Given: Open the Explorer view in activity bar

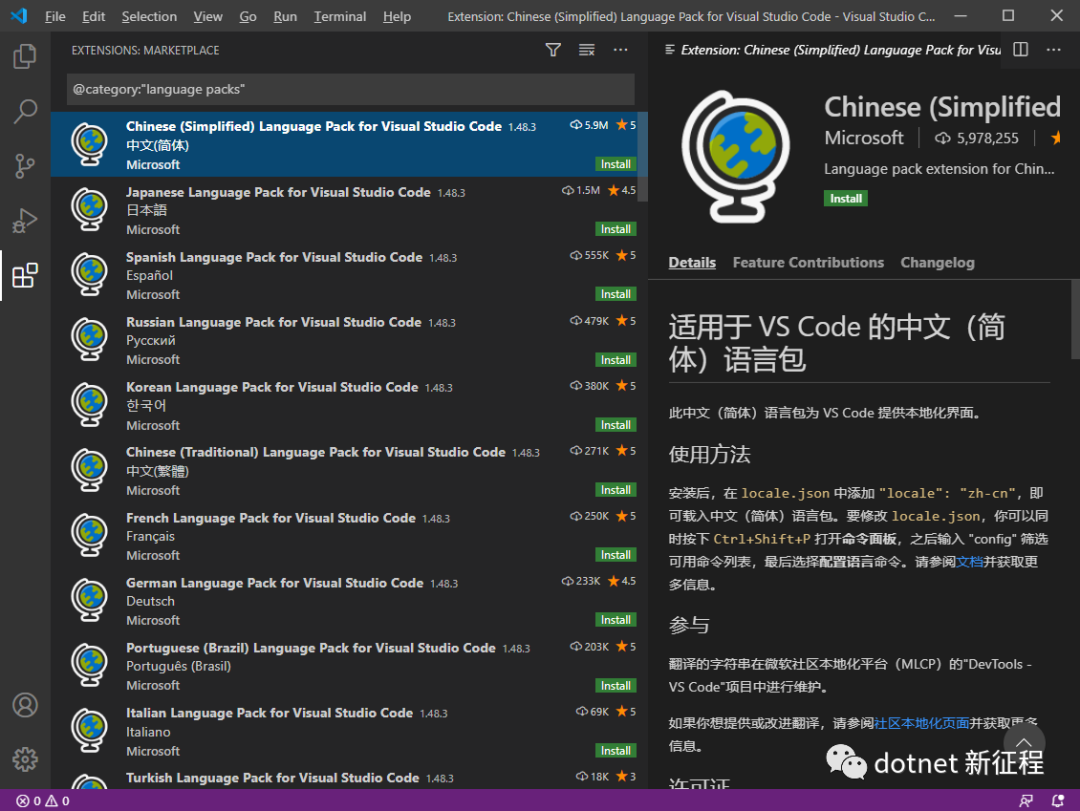Looking at the screenshot, I should pyautogui.click(x=25, y=56).
